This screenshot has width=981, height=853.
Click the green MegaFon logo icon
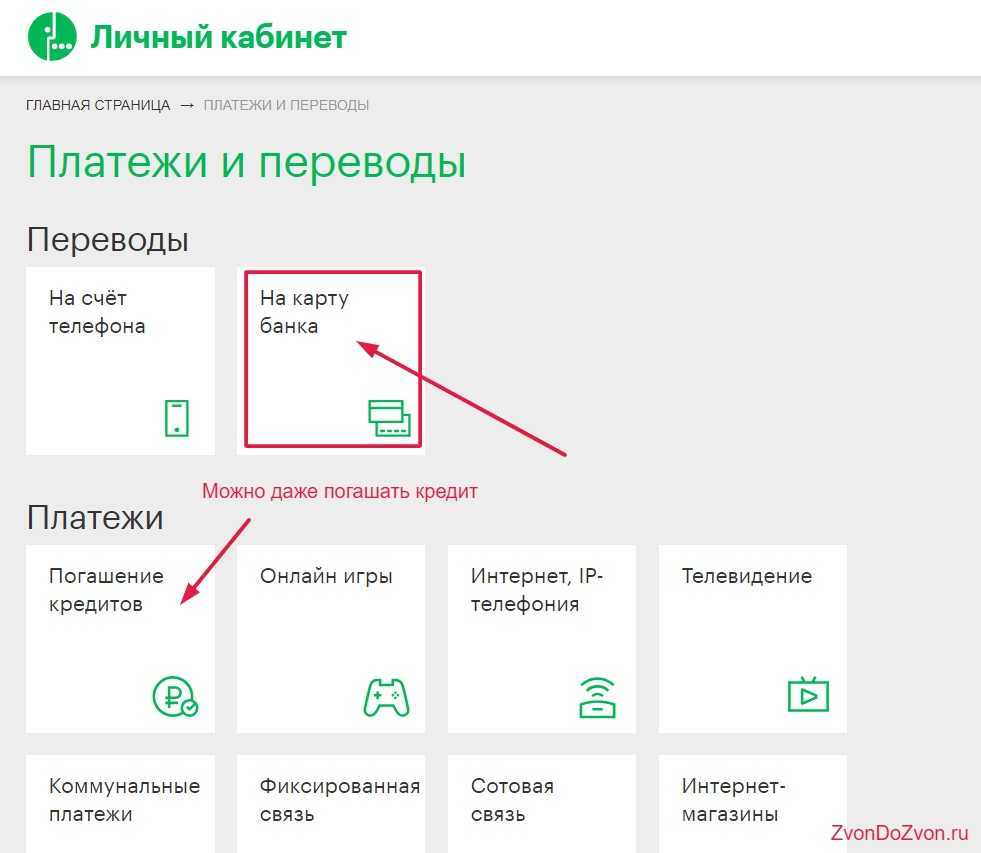coord(52,38)
